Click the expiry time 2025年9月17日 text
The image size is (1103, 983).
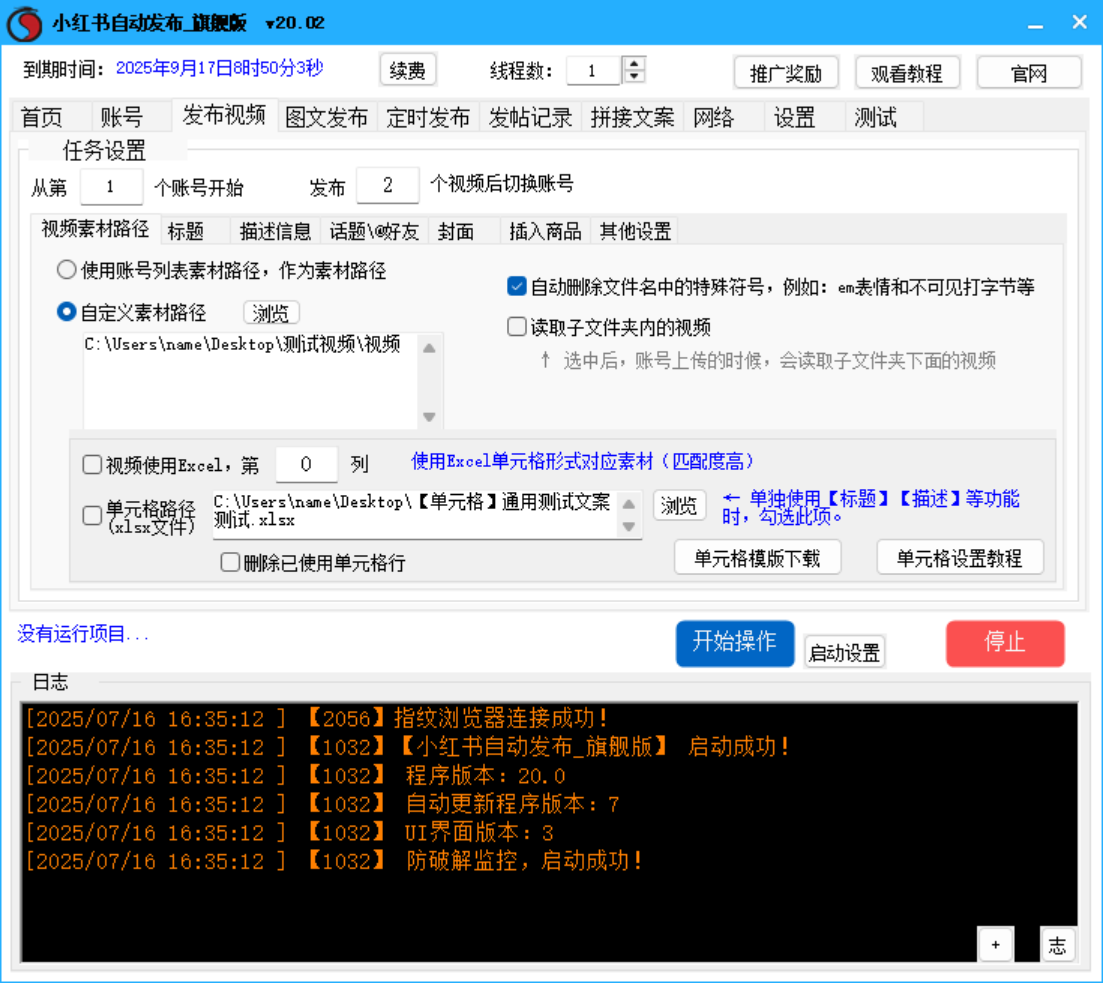(219, 68)
